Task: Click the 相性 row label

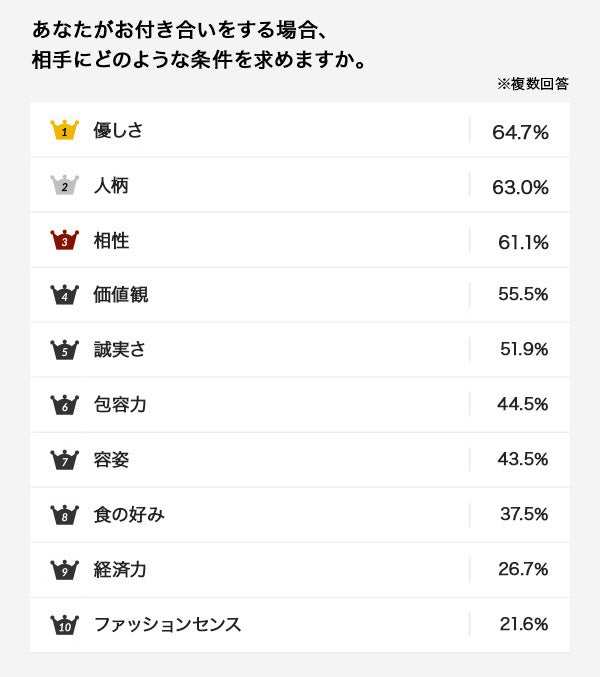Action: [x=110, y=240]
